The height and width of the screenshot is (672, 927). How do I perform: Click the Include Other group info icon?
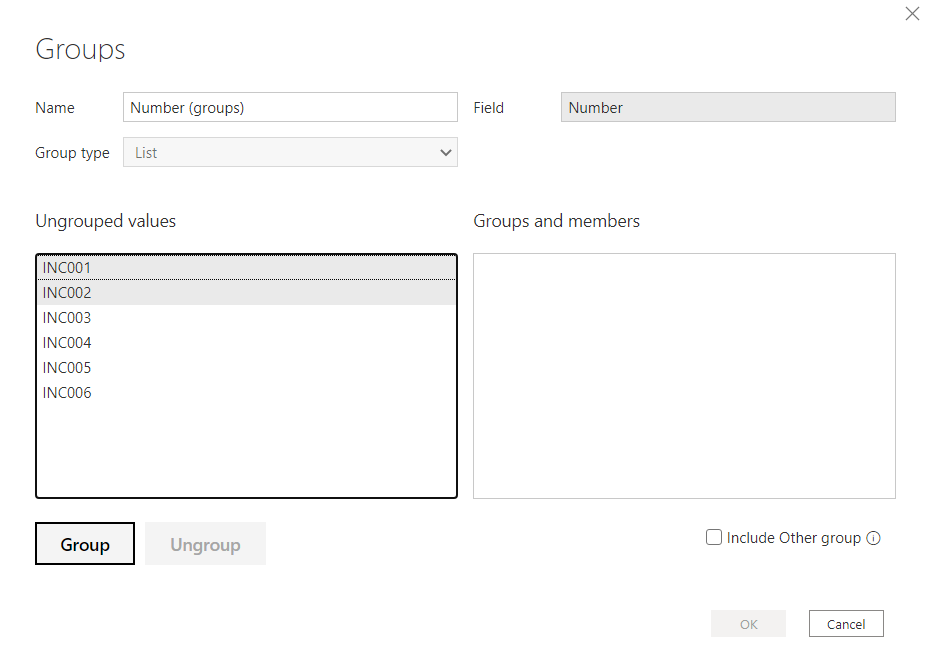coord(875,537)
